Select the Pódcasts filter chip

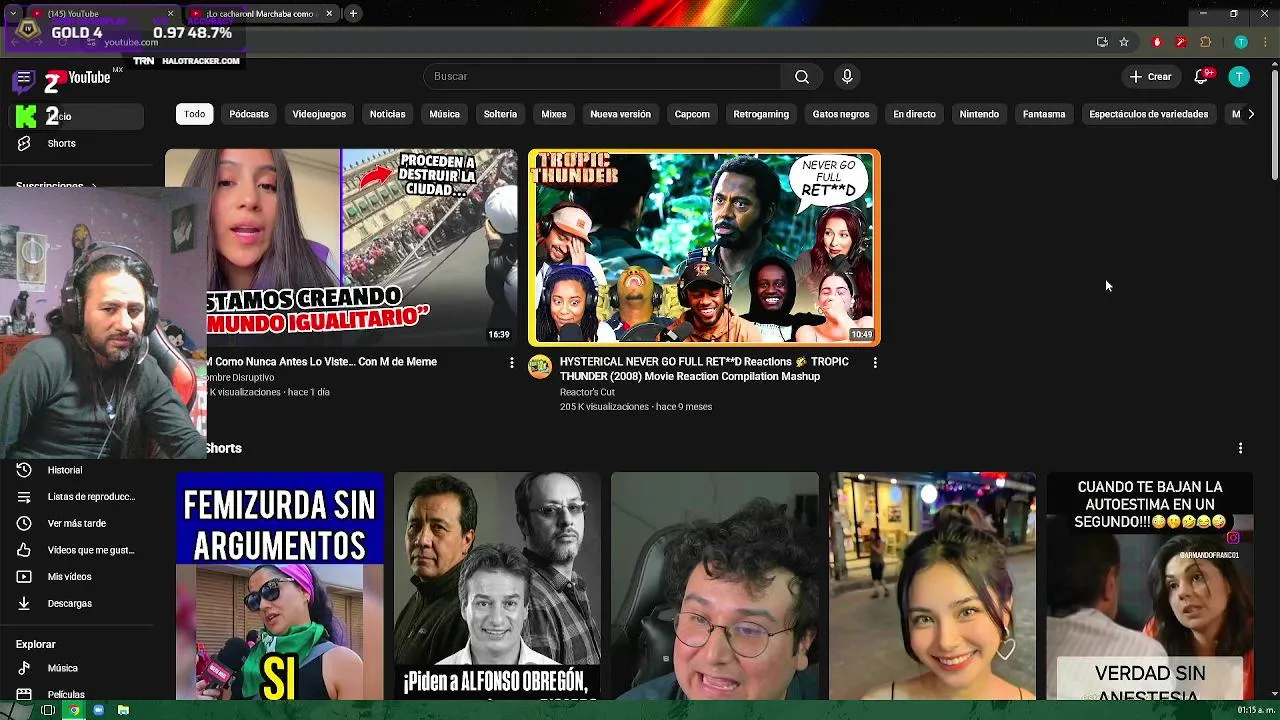pyautogui.click(x=249, y=114)
